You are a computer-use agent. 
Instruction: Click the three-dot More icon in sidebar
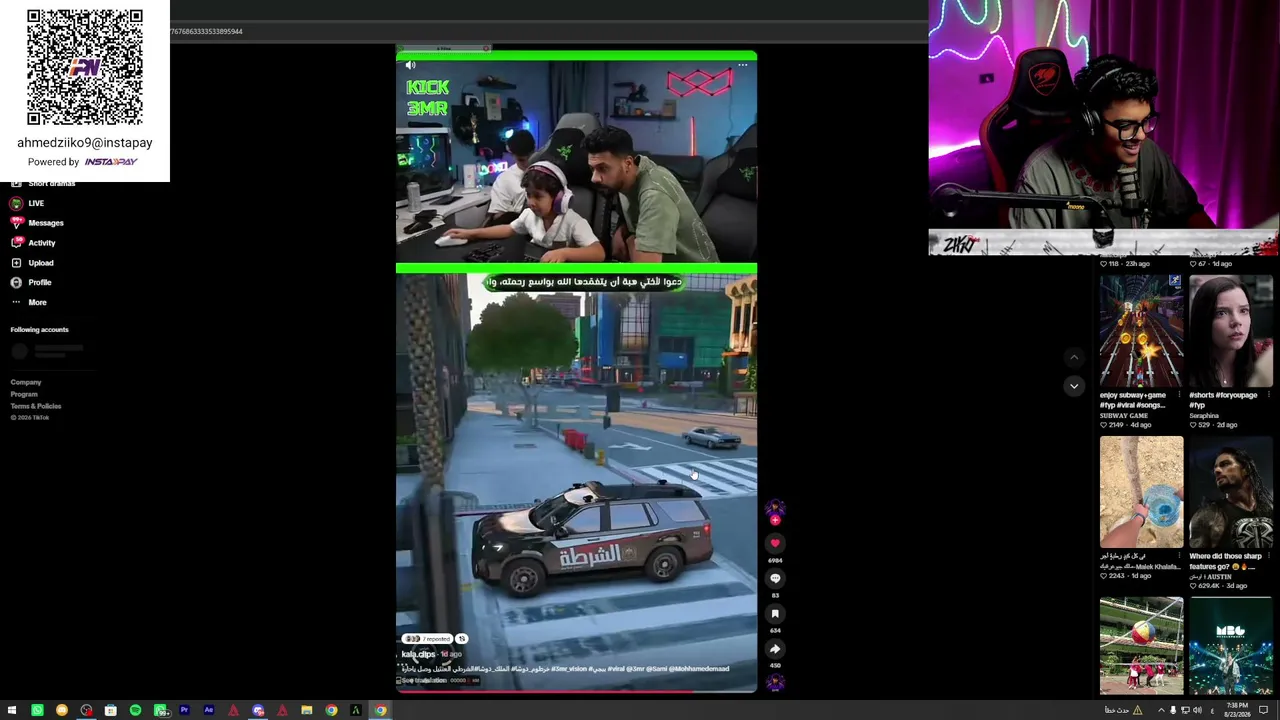[16, 302]
